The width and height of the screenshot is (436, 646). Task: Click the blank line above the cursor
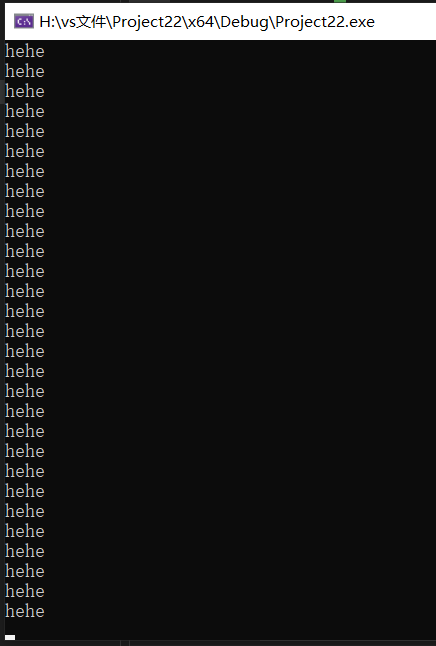point(218,626)
